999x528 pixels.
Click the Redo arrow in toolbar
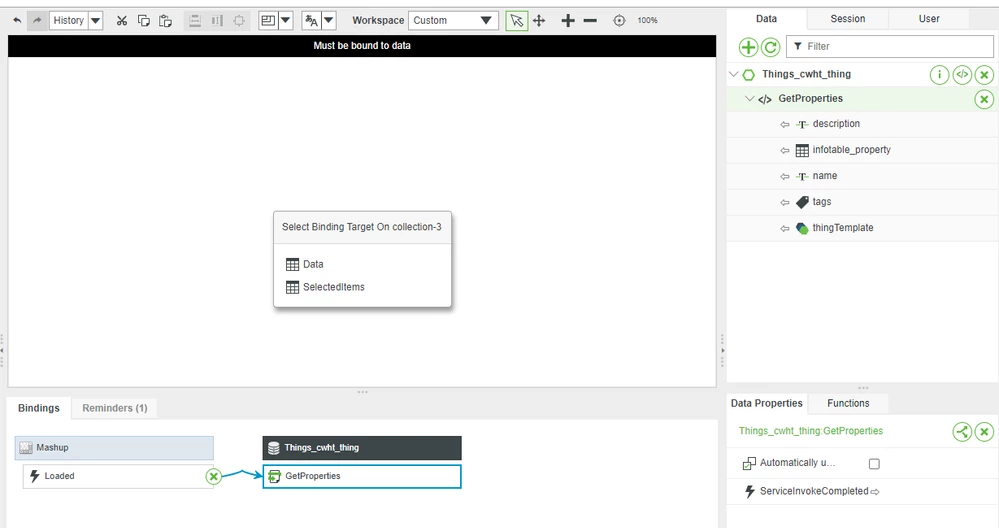click(x=38, y=20)
